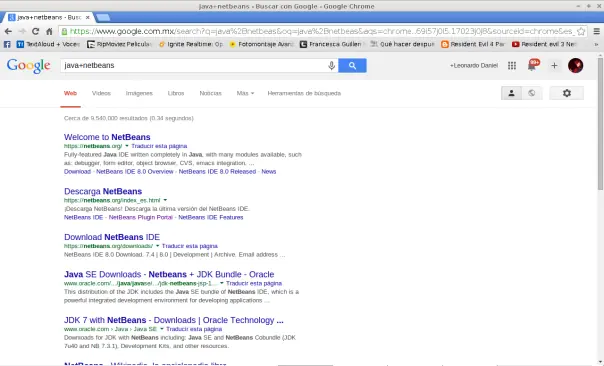This screenshot has height=366, width=604.
Task: Go back with the browser back arrow
Action: tap(8, 31)
